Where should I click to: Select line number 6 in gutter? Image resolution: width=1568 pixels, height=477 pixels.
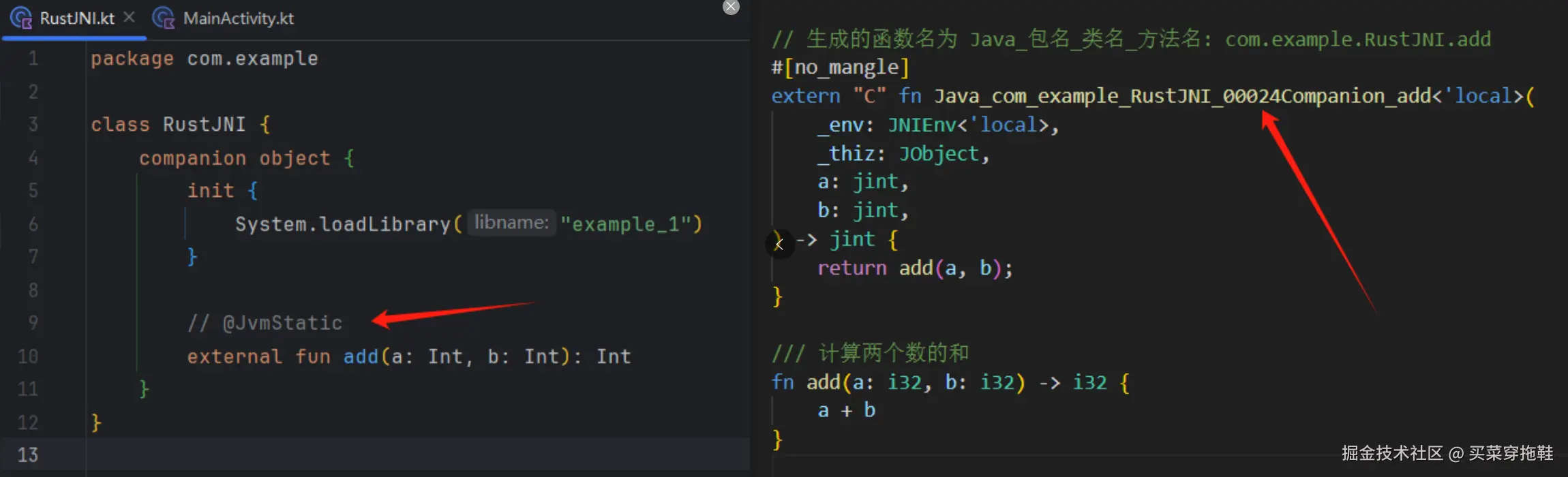[33, 224]
